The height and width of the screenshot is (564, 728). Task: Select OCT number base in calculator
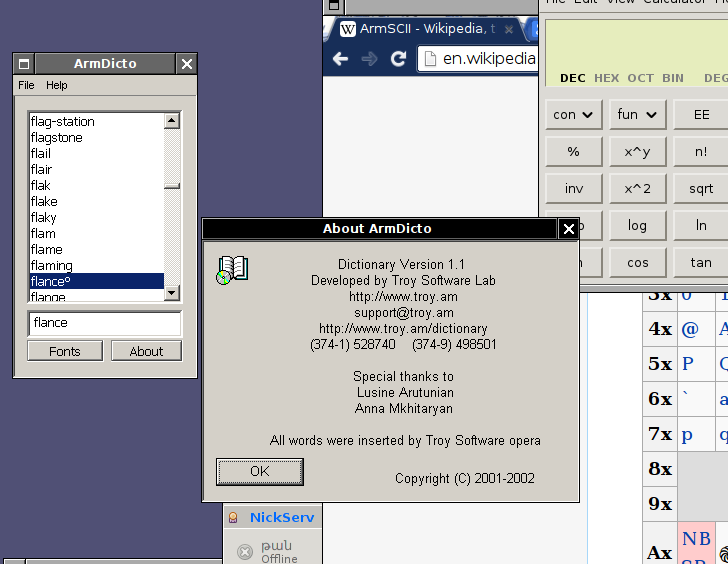[x=640, y=78]
